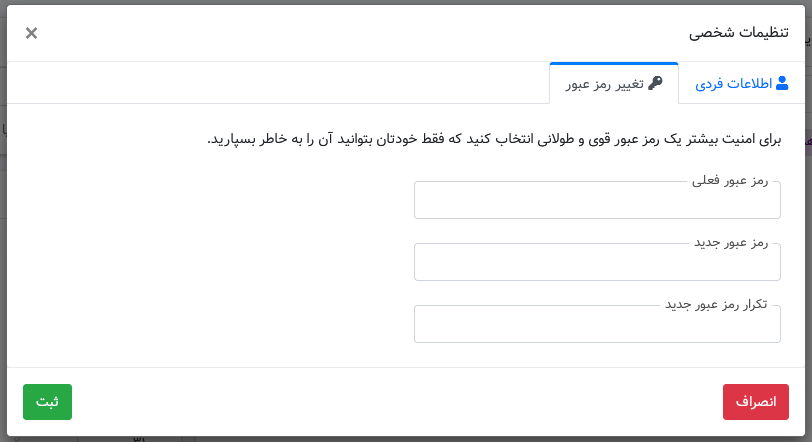Click the تنظیمات شخصی dialog title
Image resolution: width=812 pixels, height=442 pixels.
[x=738, y=33]
